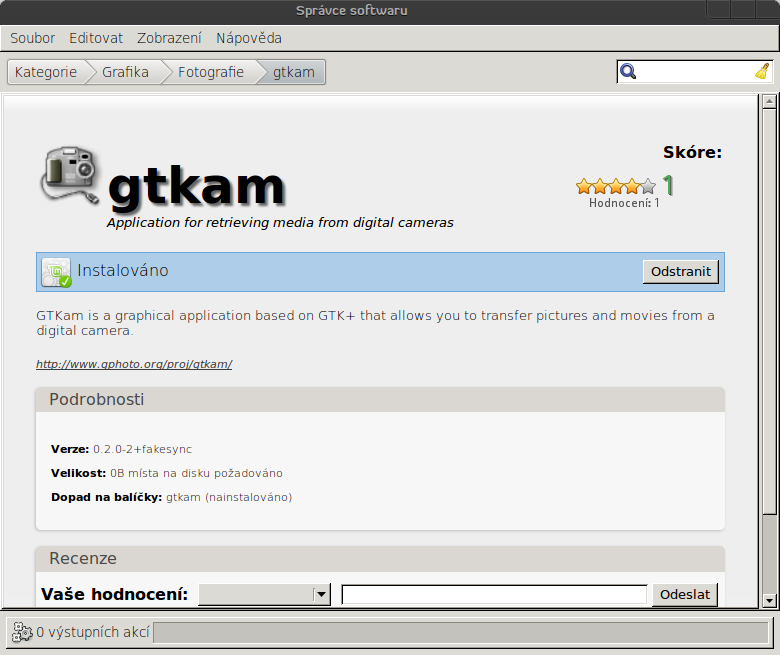Click 'gtkam (nainstalováno)' text
Viewport: 780px width, 655px height.
[229, 497]
